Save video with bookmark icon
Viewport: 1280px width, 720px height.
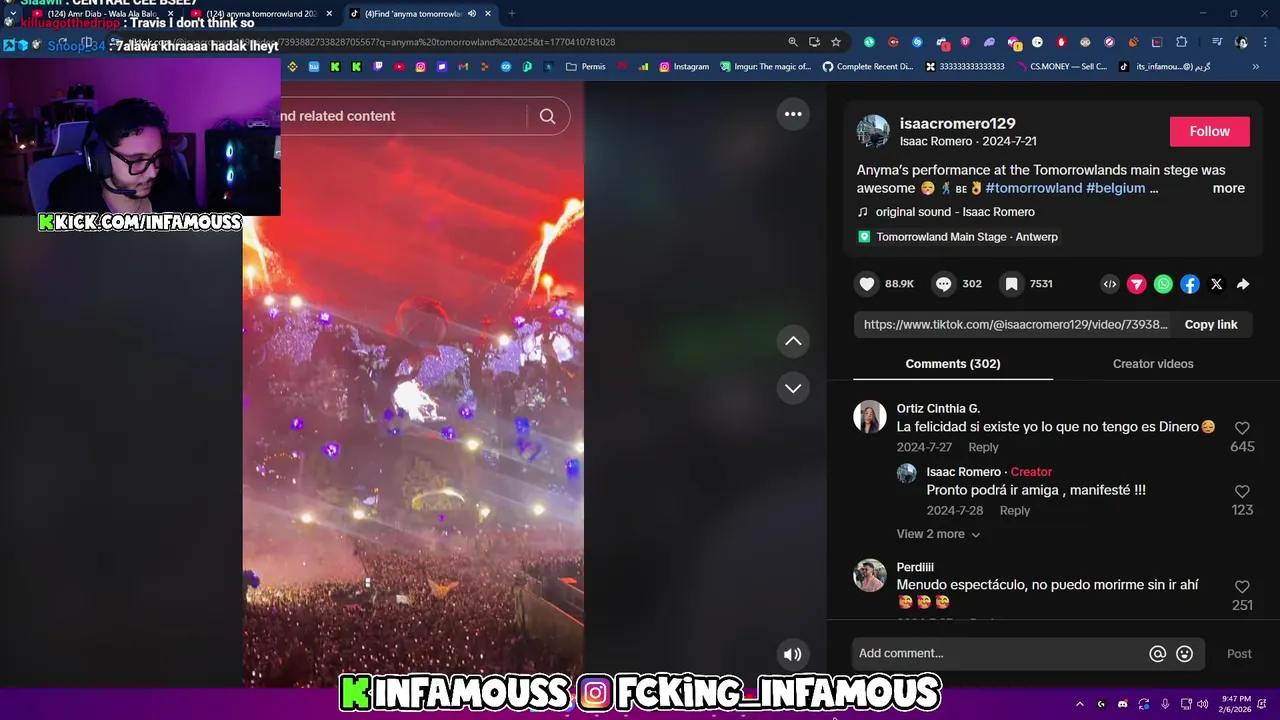(1011, 284)
